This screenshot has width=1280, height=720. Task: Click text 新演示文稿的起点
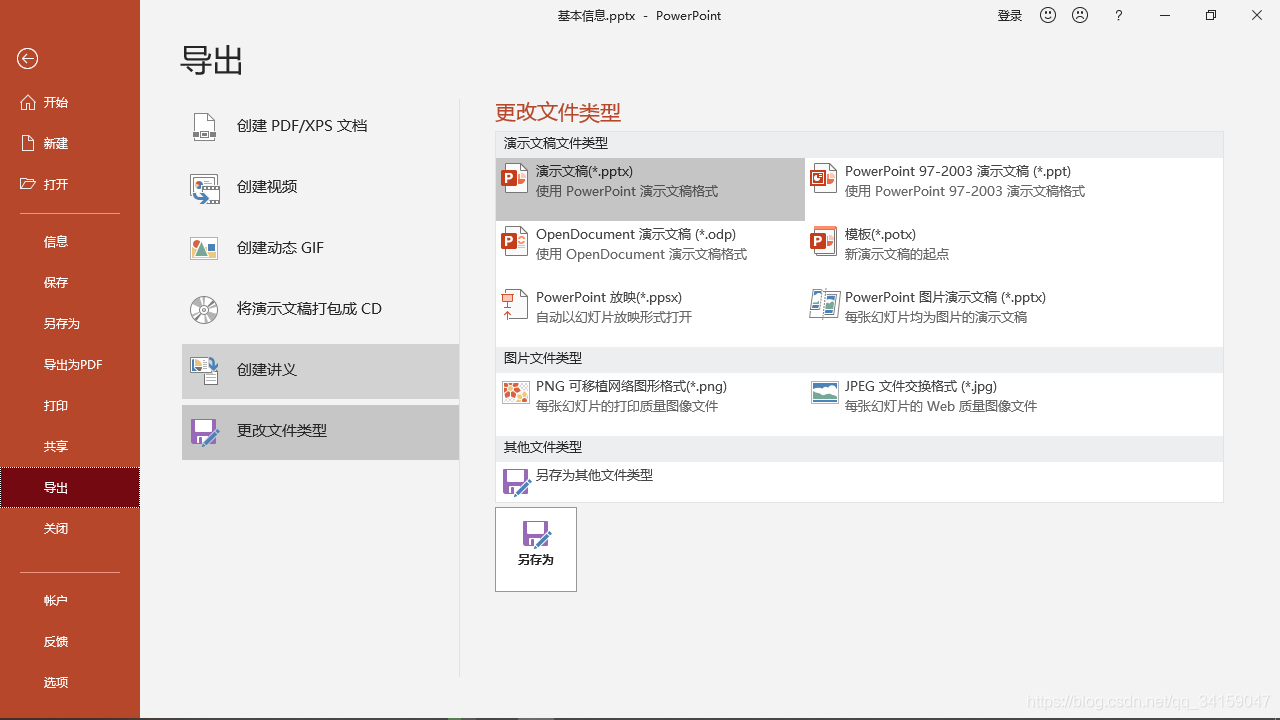tap(897, 254)
